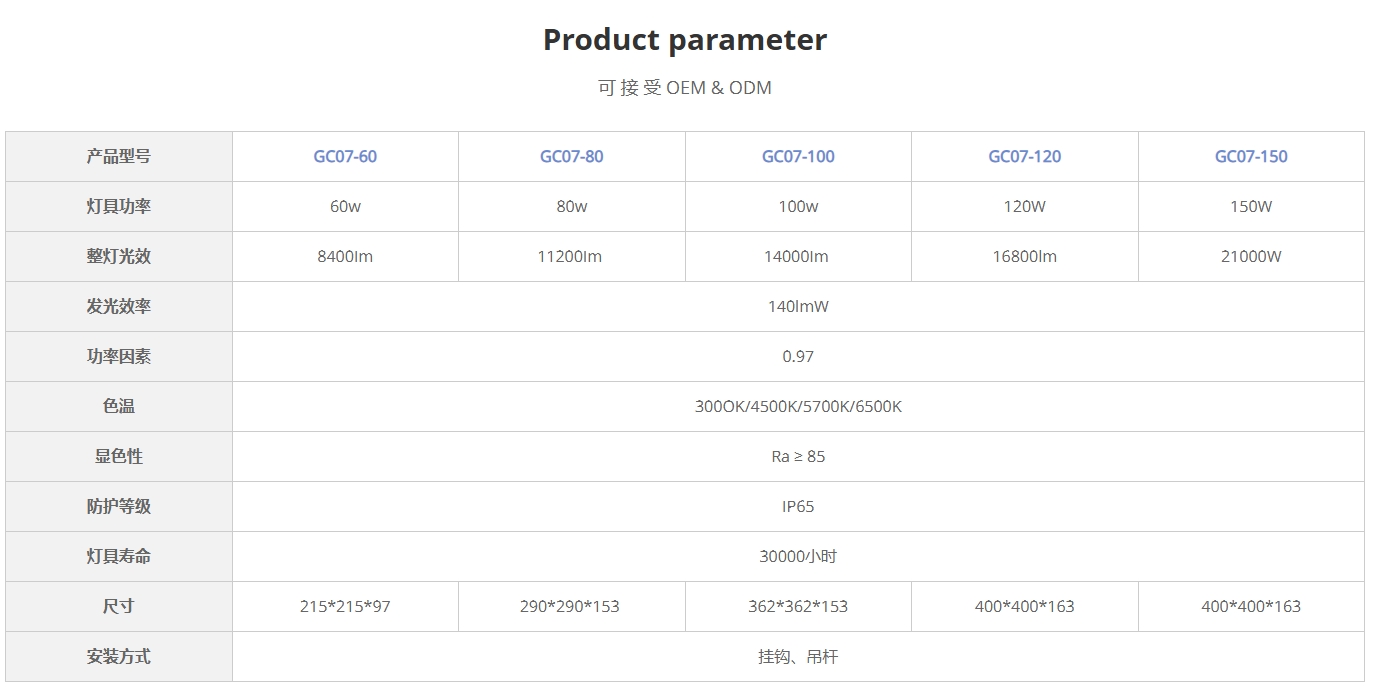
Task: Click the 60w power cell
Action: (x=345, y=207)
